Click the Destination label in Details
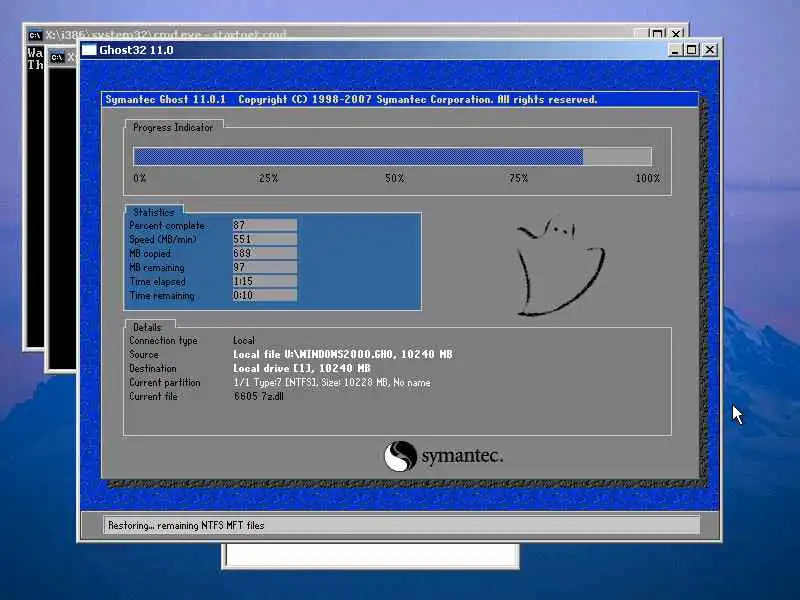Screen dimensions: 800x600 click(x=153, y=368)
